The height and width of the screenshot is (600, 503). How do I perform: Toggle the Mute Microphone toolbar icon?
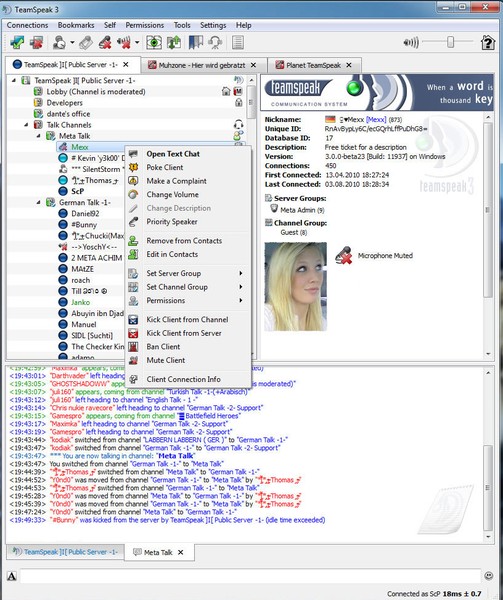coord(105,42)
